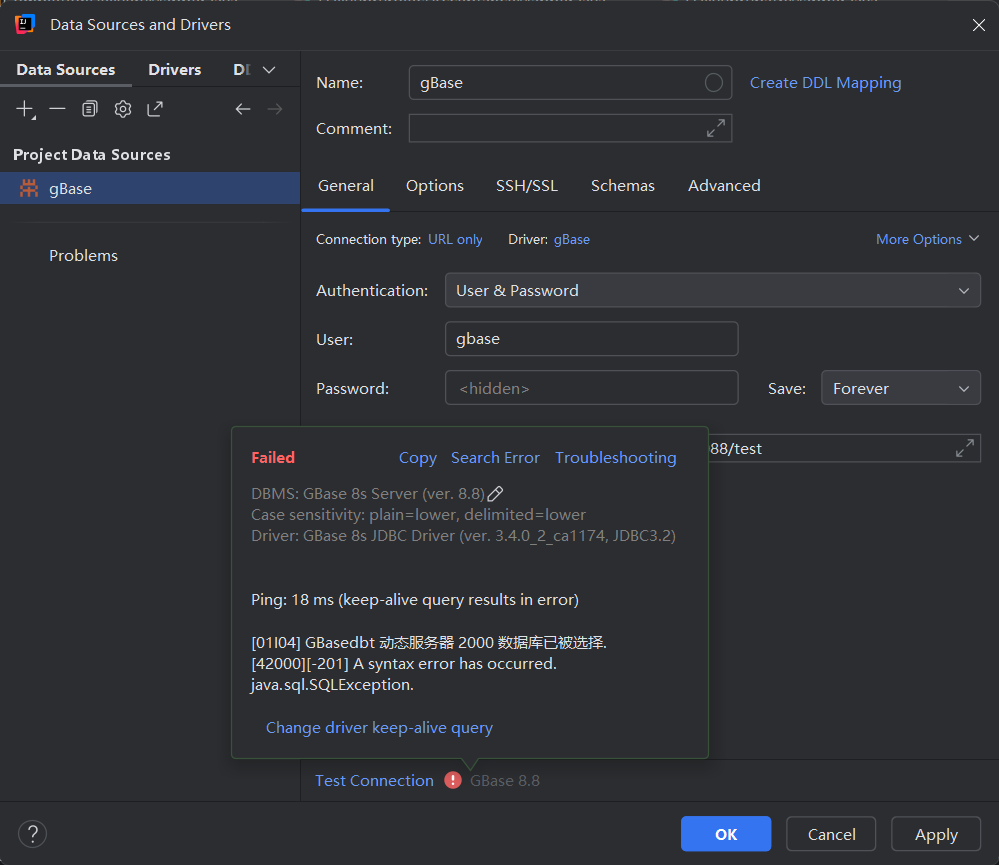Add a new data source with plus icon
The width and height of the screenshot is (999, 865).
pos(25,109)
